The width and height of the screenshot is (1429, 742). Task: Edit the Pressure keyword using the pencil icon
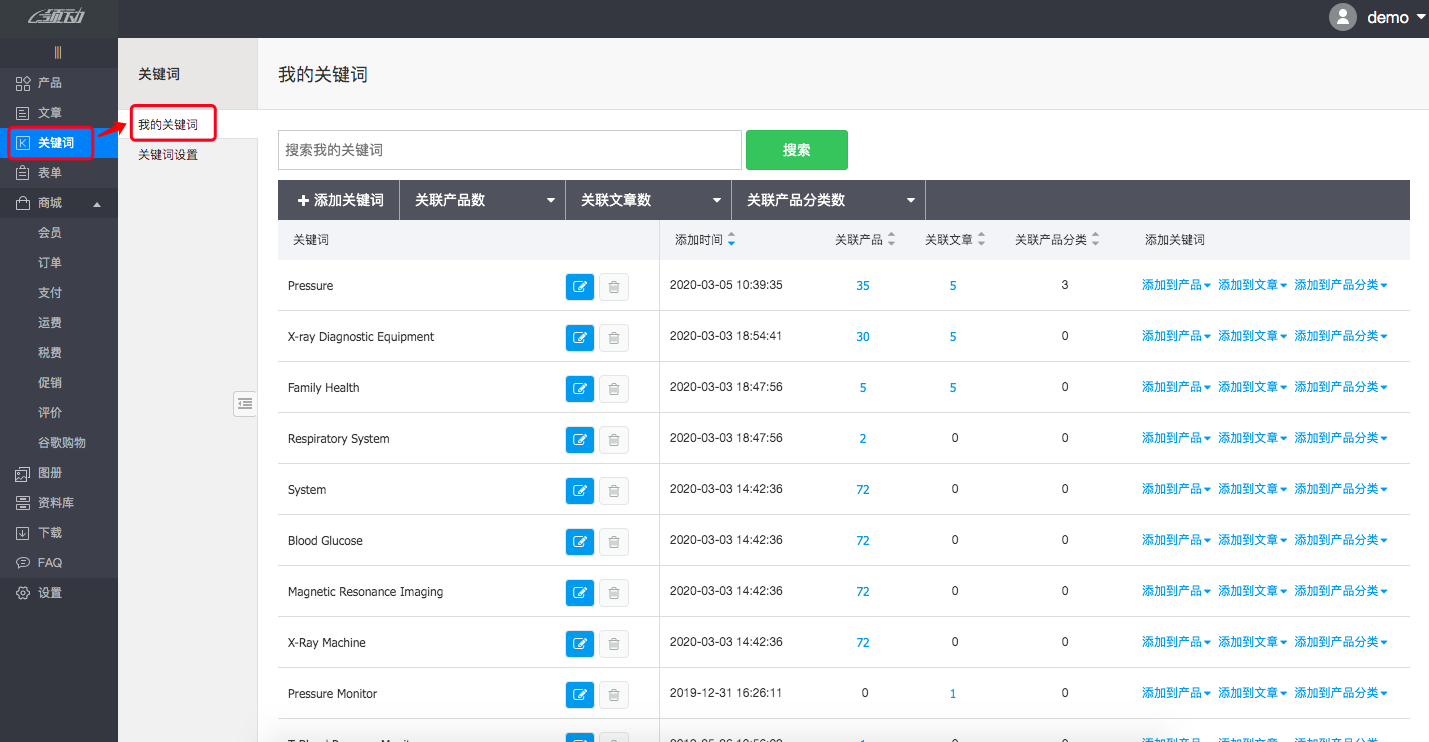[x=579, y=286]
